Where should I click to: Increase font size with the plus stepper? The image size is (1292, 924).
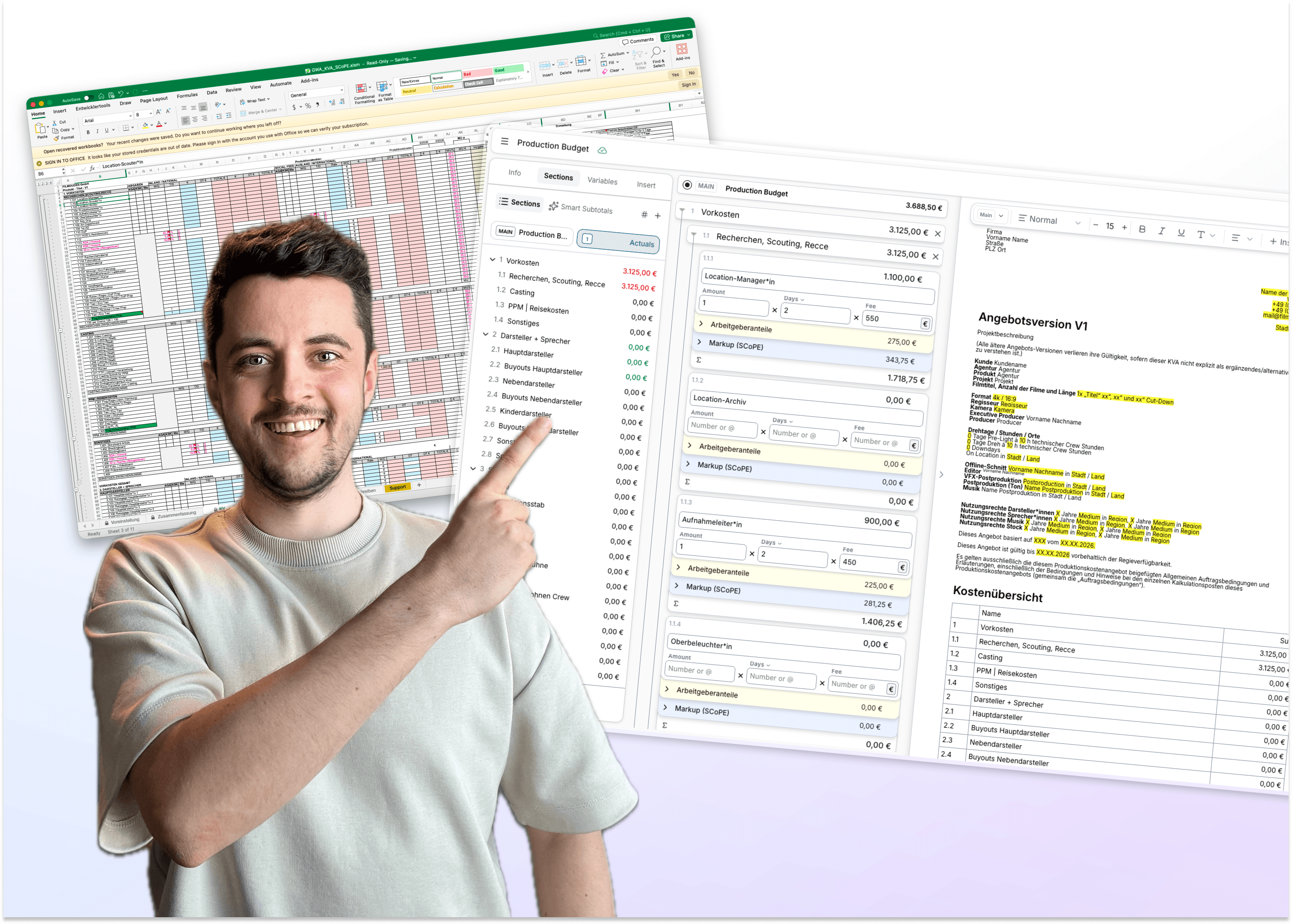pyautogui.click(x=1124, y=227)
